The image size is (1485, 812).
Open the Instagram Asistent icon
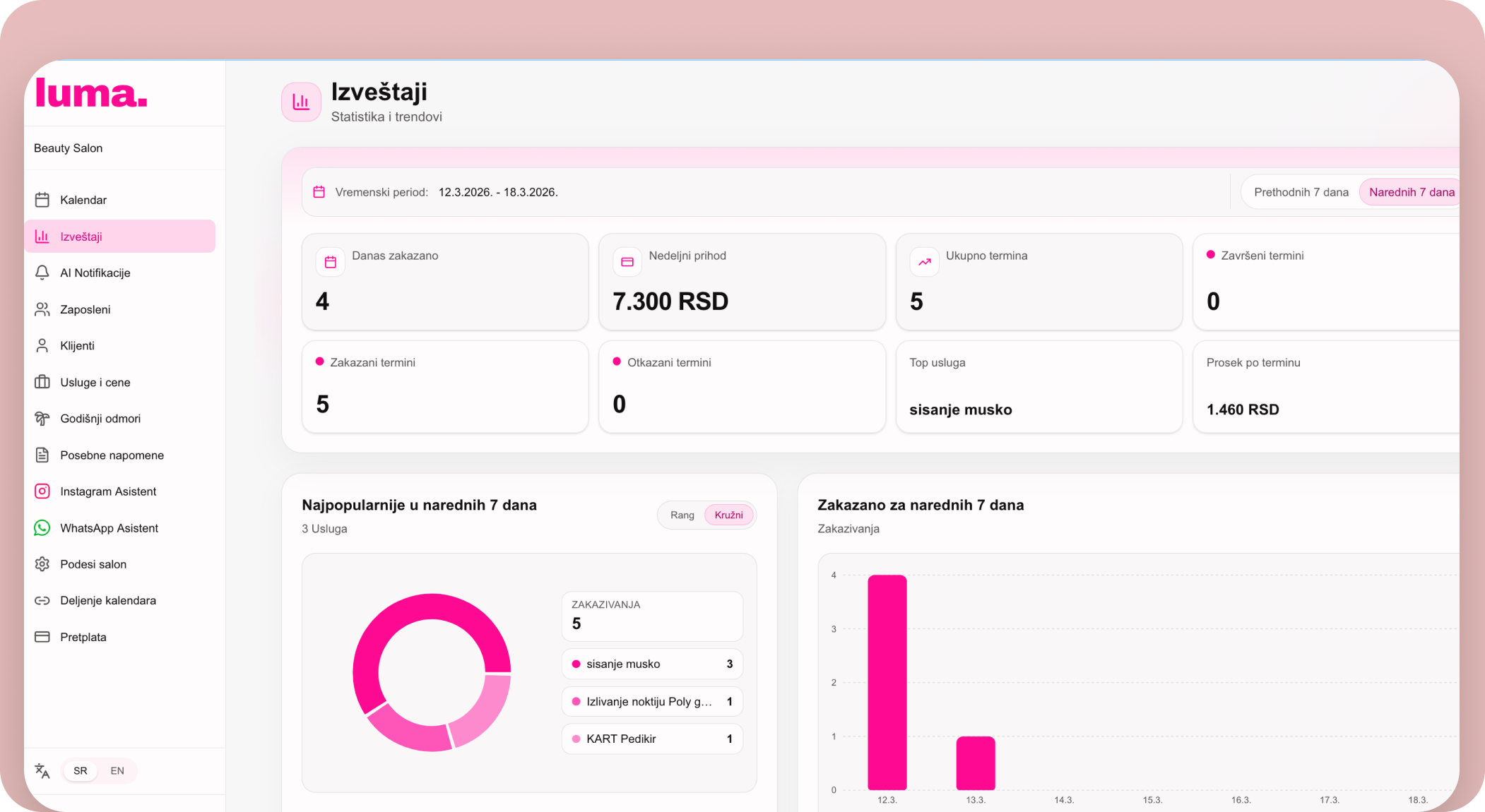(x=42, y=491)
